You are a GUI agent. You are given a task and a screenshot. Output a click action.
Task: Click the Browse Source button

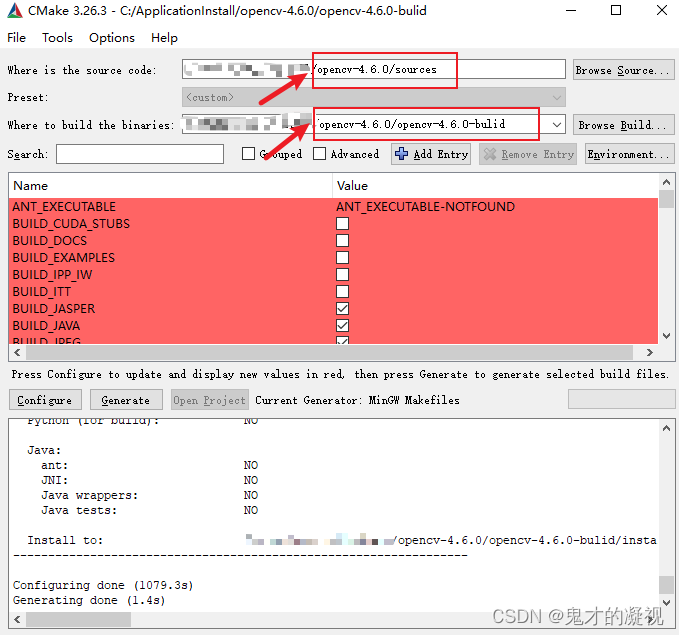coord(623,70)
